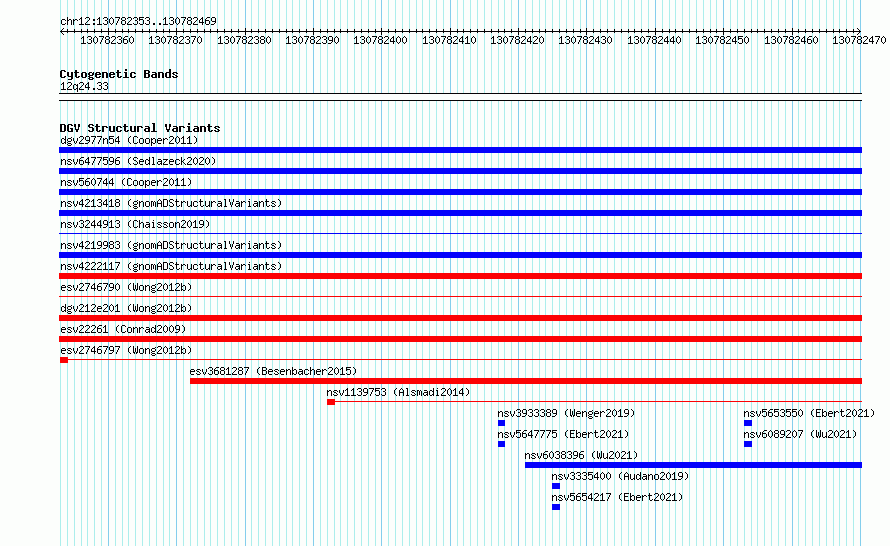Select the nsv6477596 (Sedlazeck2020) blue bar
The height and width of the screenshot is (546, 890).
[460, 171]
